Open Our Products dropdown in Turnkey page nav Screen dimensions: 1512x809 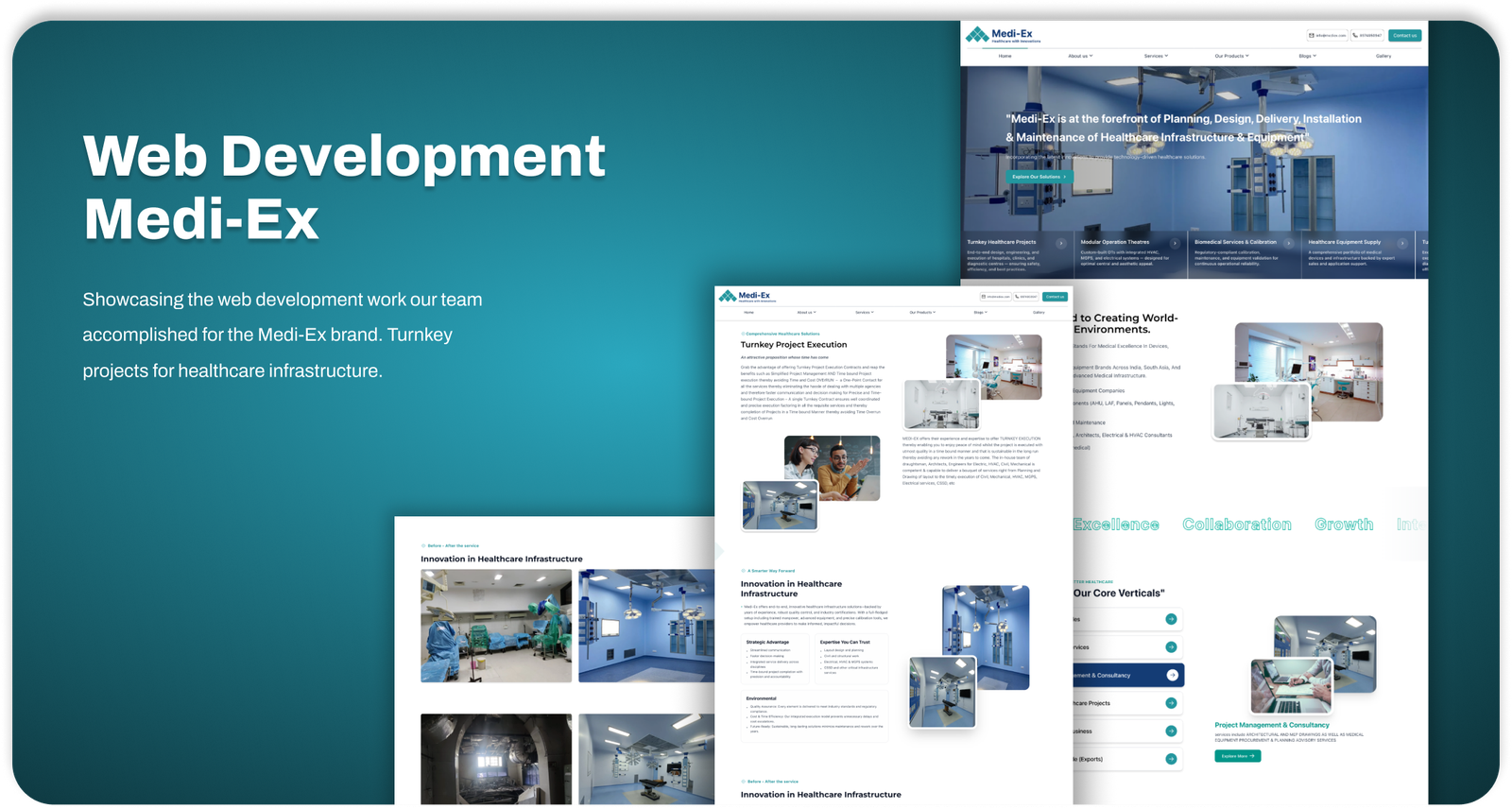point(922,312)
